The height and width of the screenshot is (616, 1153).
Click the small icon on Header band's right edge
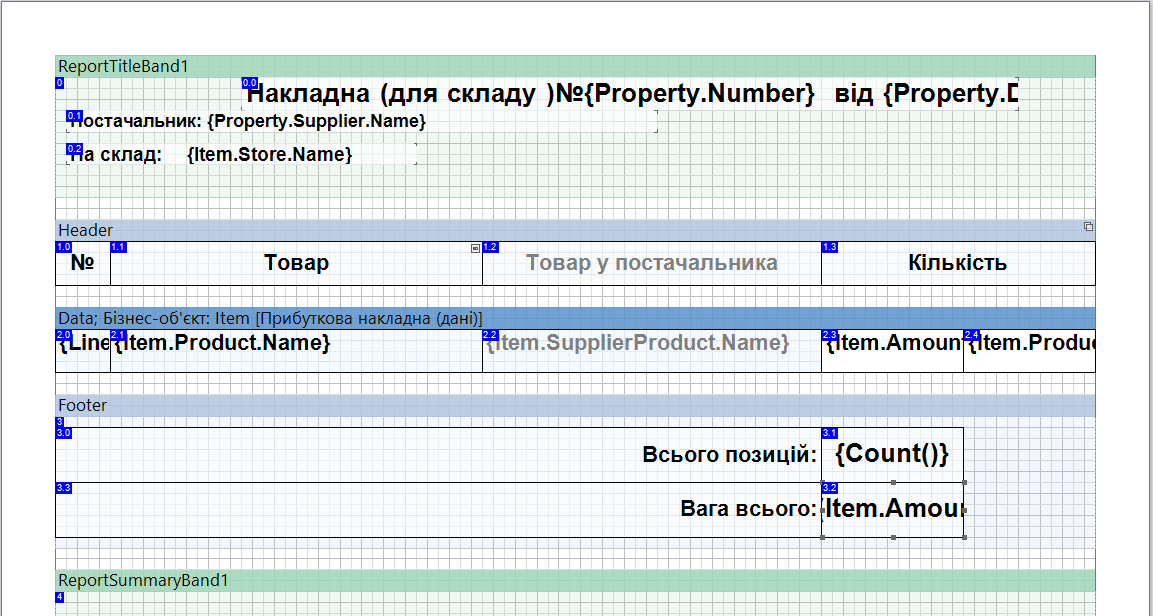coord(1088,227)
